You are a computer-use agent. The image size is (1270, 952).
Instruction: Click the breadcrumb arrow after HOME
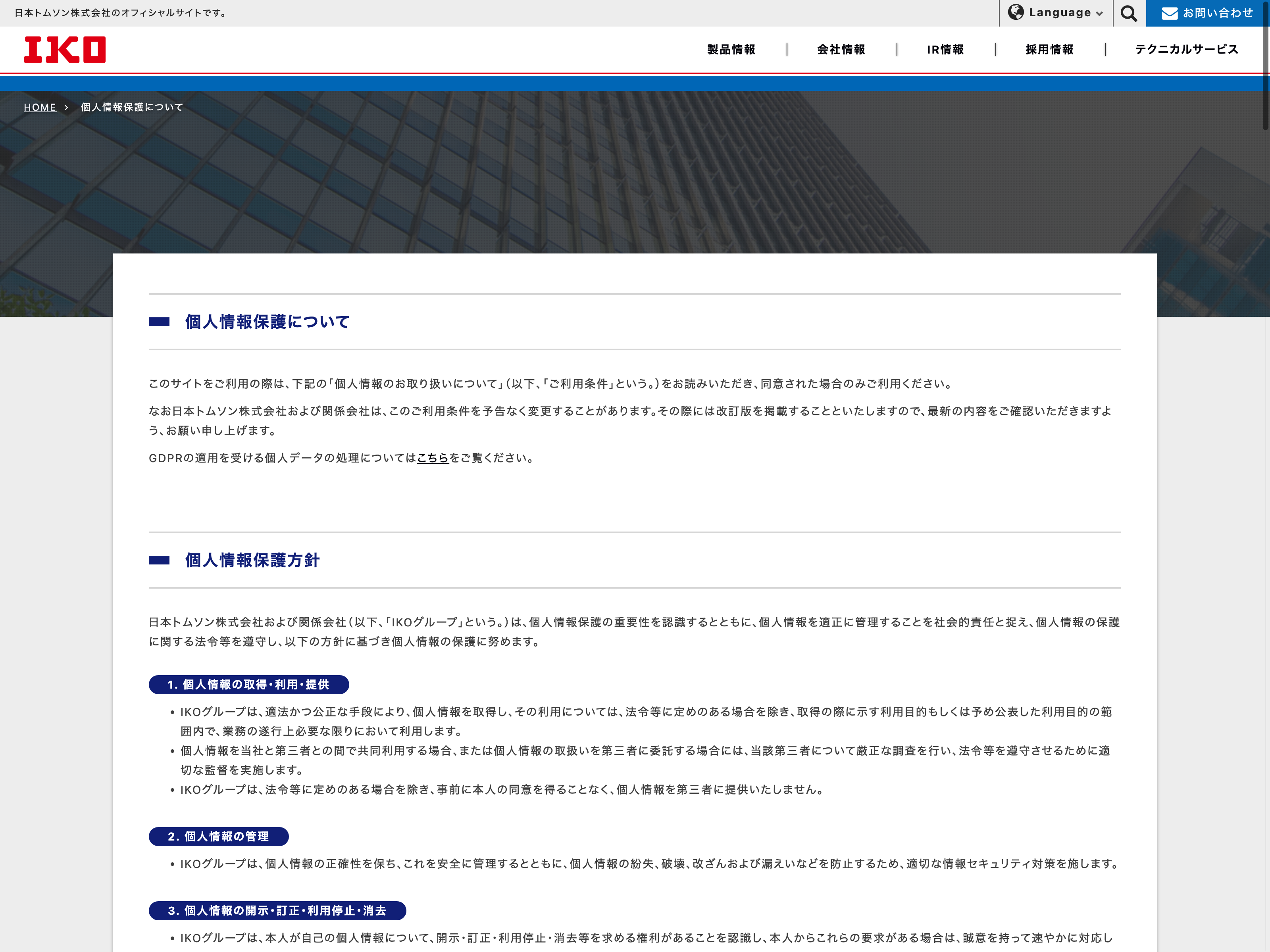point(67,107)
